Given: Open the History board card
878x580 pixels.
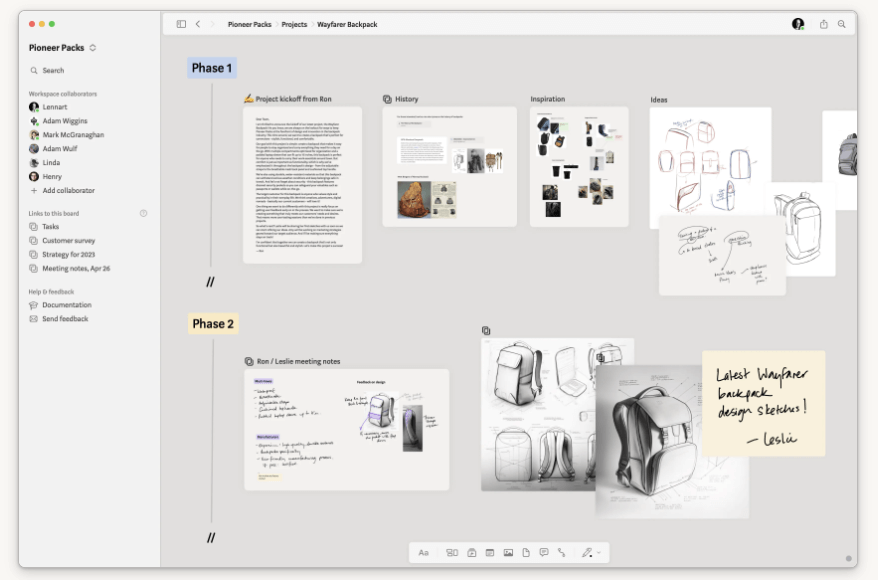Looking at the screenshot, I should click(450, 167).
